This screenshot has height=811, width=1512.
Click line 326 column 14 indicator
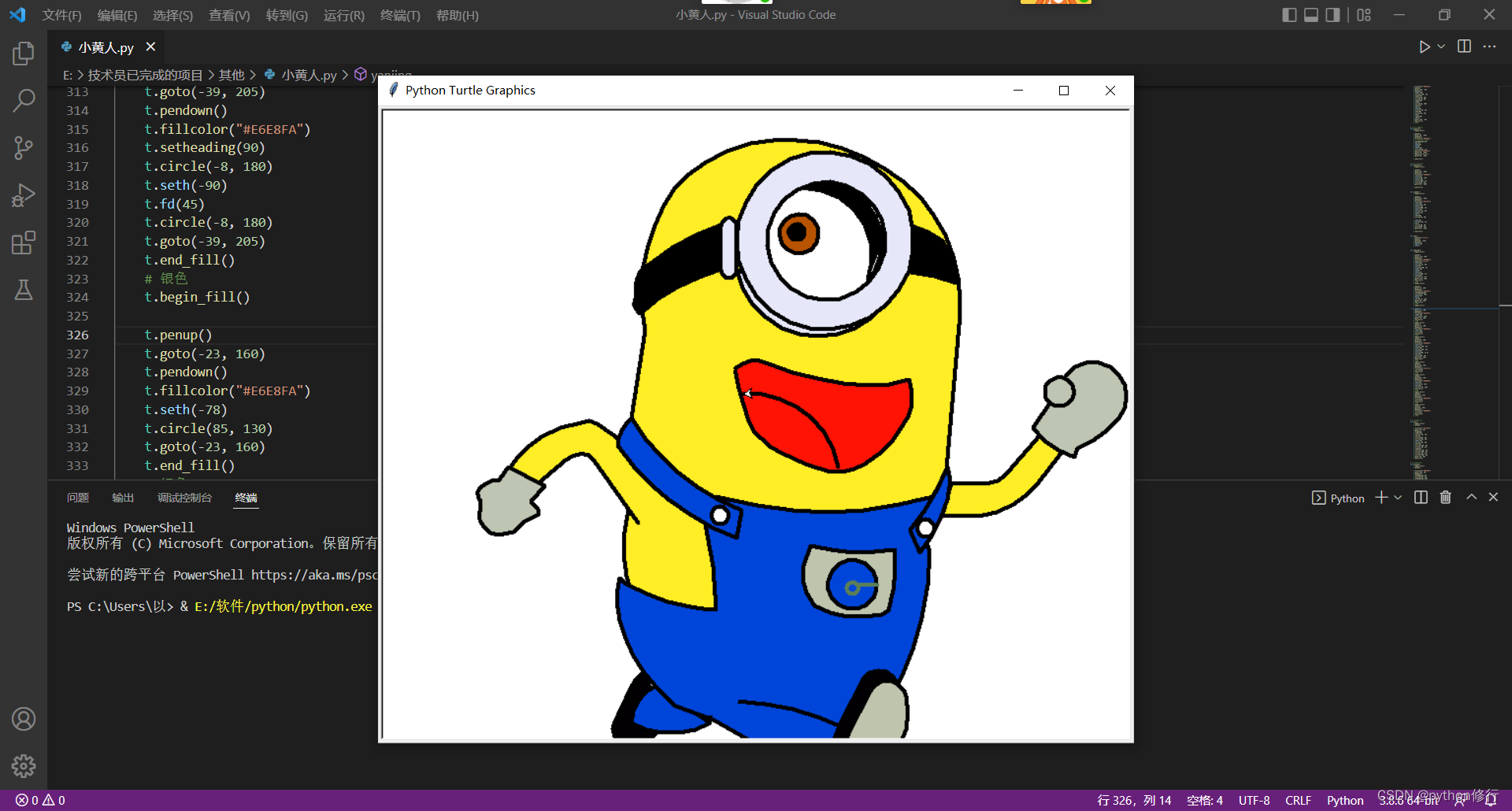[x=1134, y=800]
